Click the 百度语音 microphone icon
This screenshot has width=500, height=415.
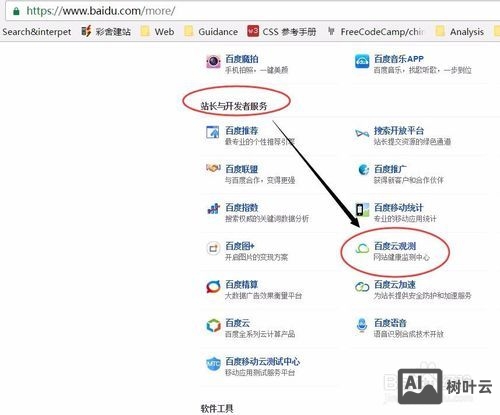(x=362, y=325)
